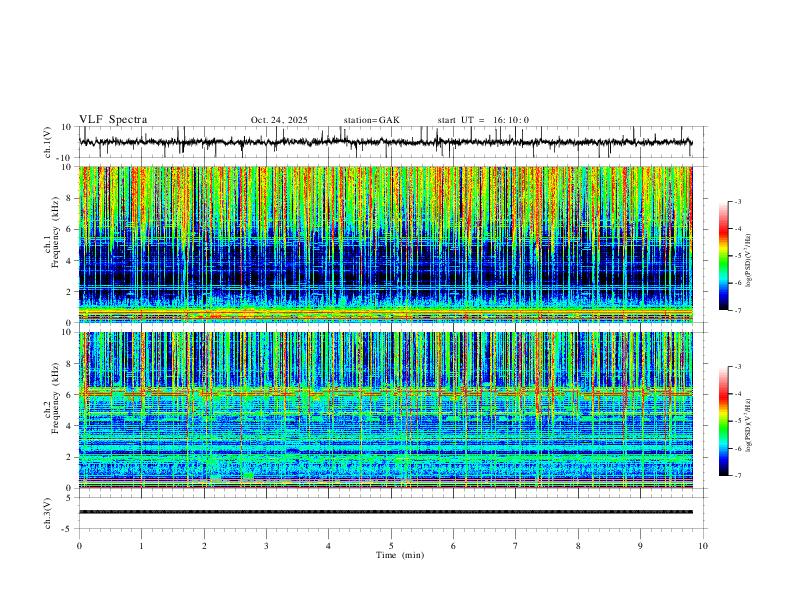Click the lower PSD color scale bar
This screenshot has height=612, width=792.
coord(724,421)
